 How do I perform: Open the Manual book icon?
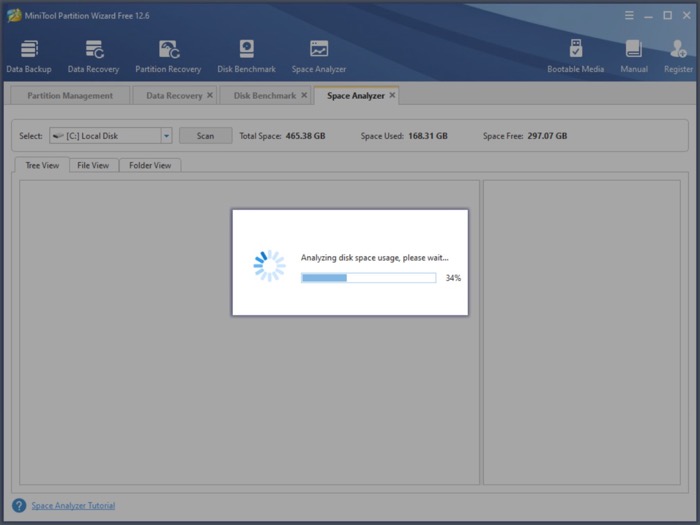(634, 56)
